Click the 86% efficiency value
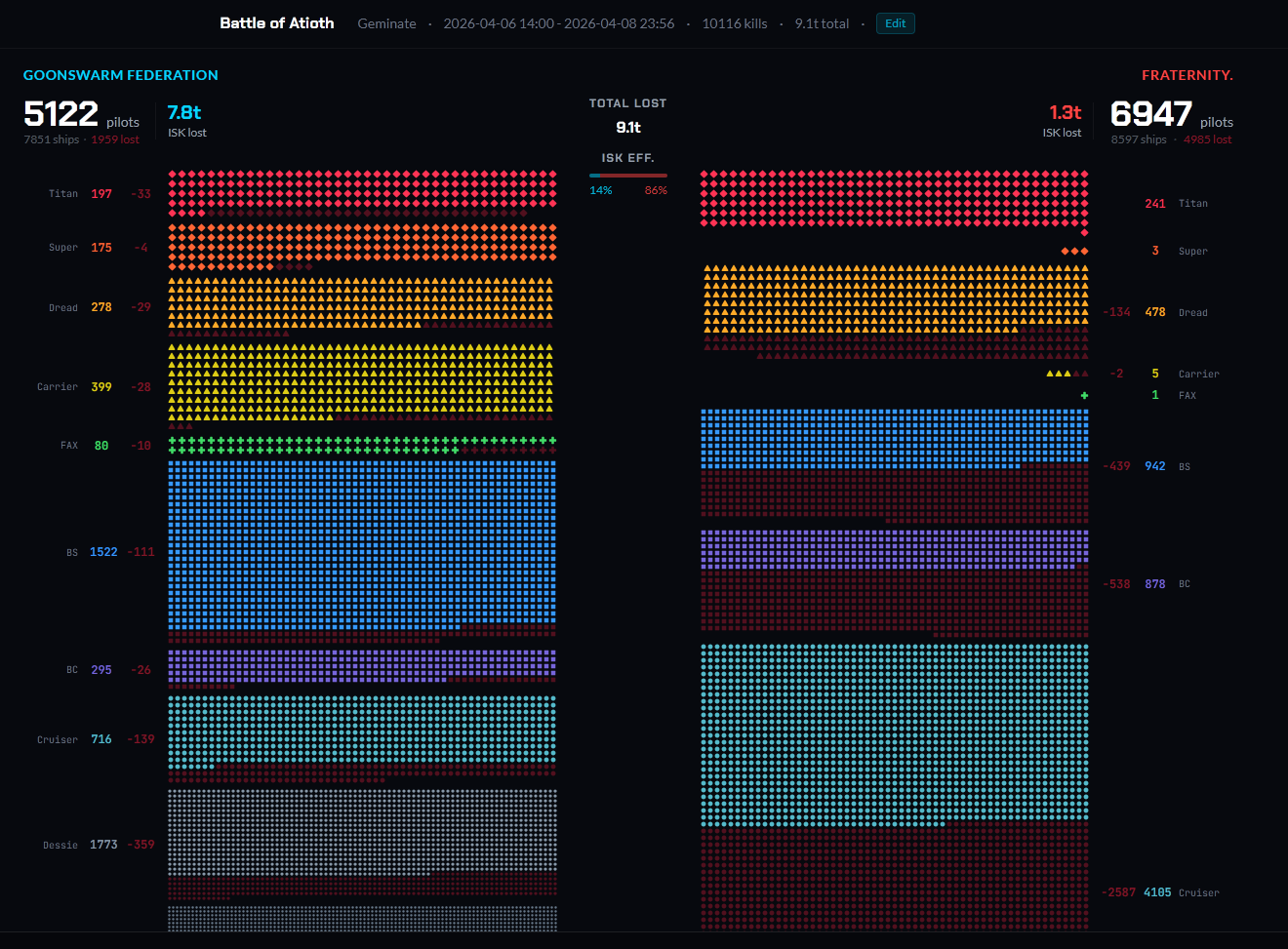1288x949 pixels. tap(656, 190)
